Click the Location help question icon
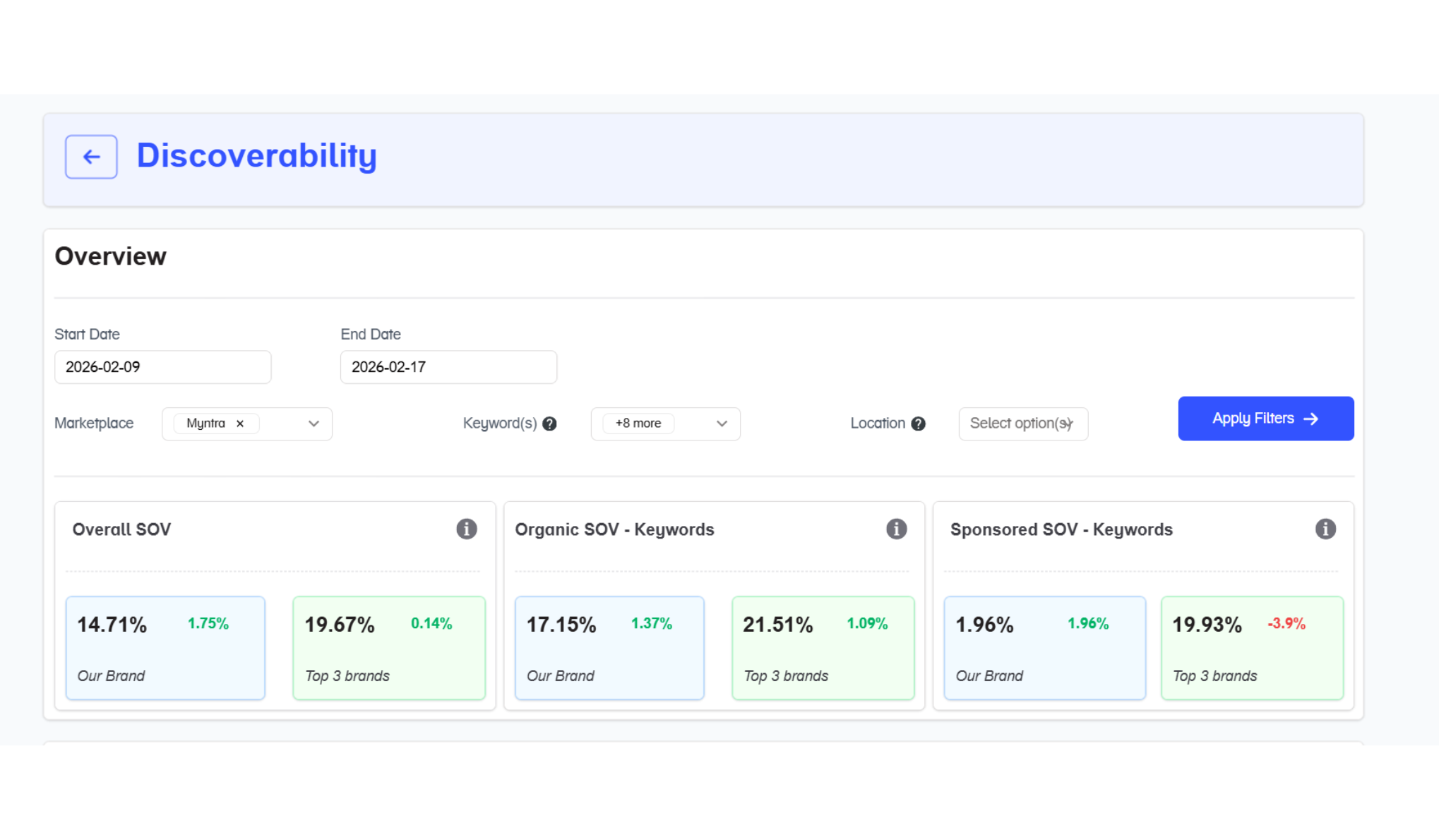 point(918,424)
